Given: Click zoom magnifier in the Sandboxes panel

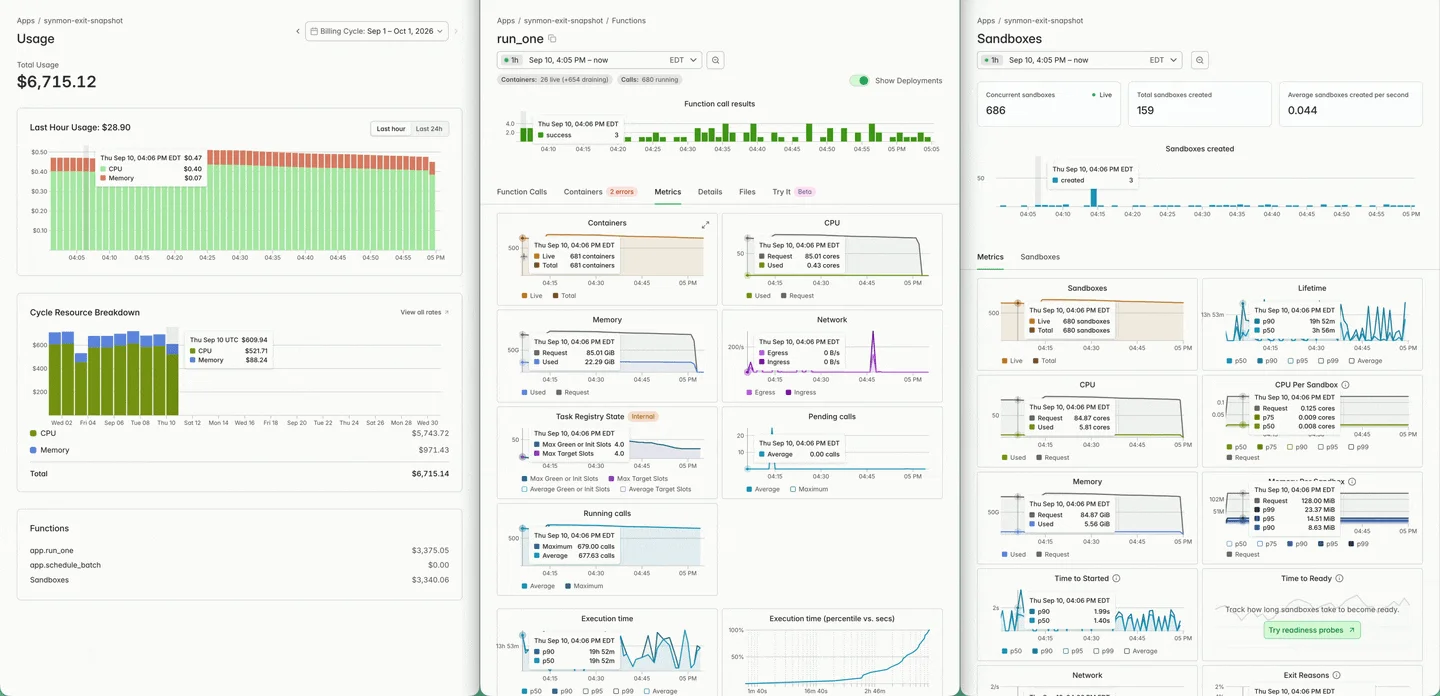Looking at the screenshot, I should coord(1200,60).
